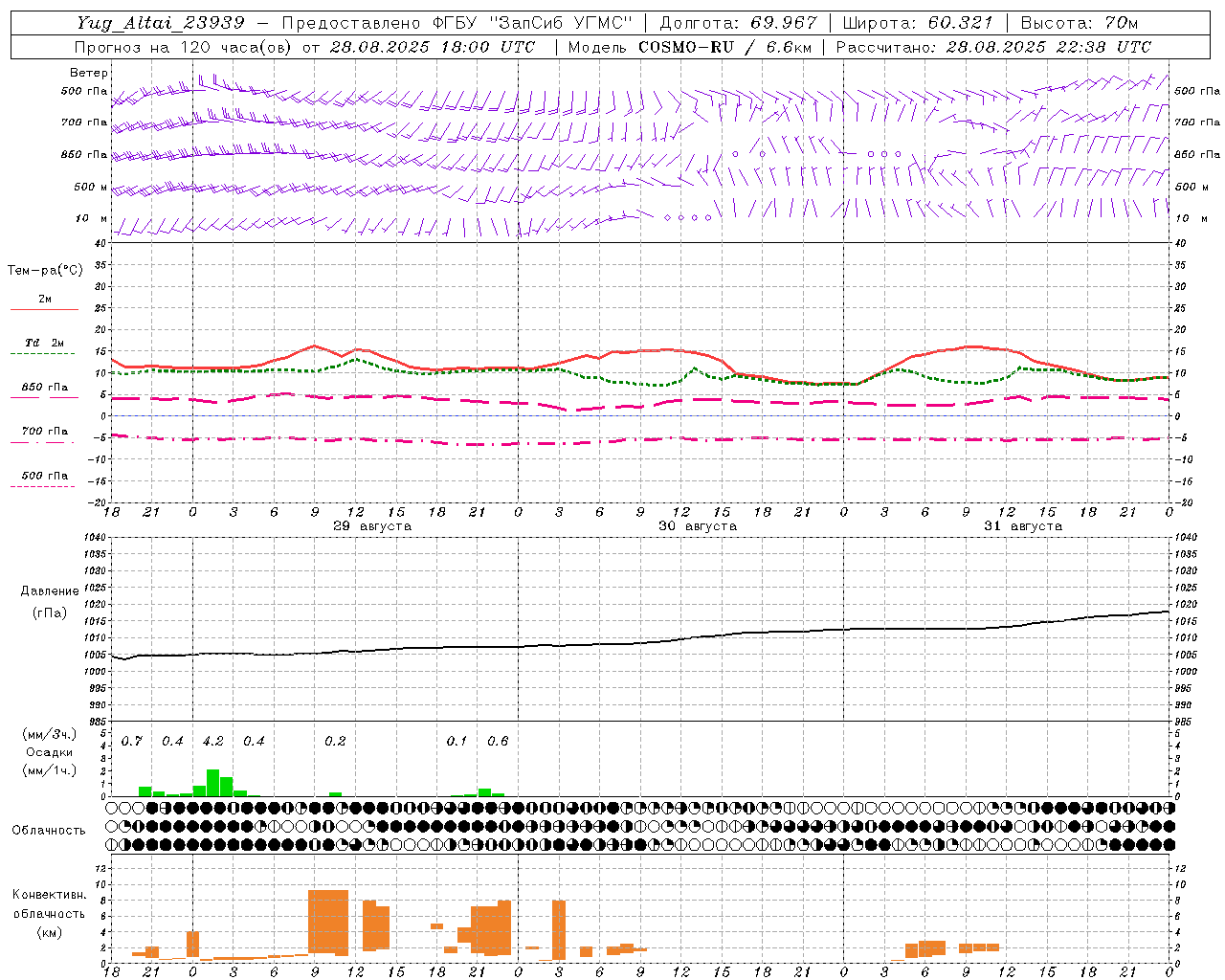Click the 3-hour precipitation value 0.6
Screen dimensions: 1225x980
point(498,742)
